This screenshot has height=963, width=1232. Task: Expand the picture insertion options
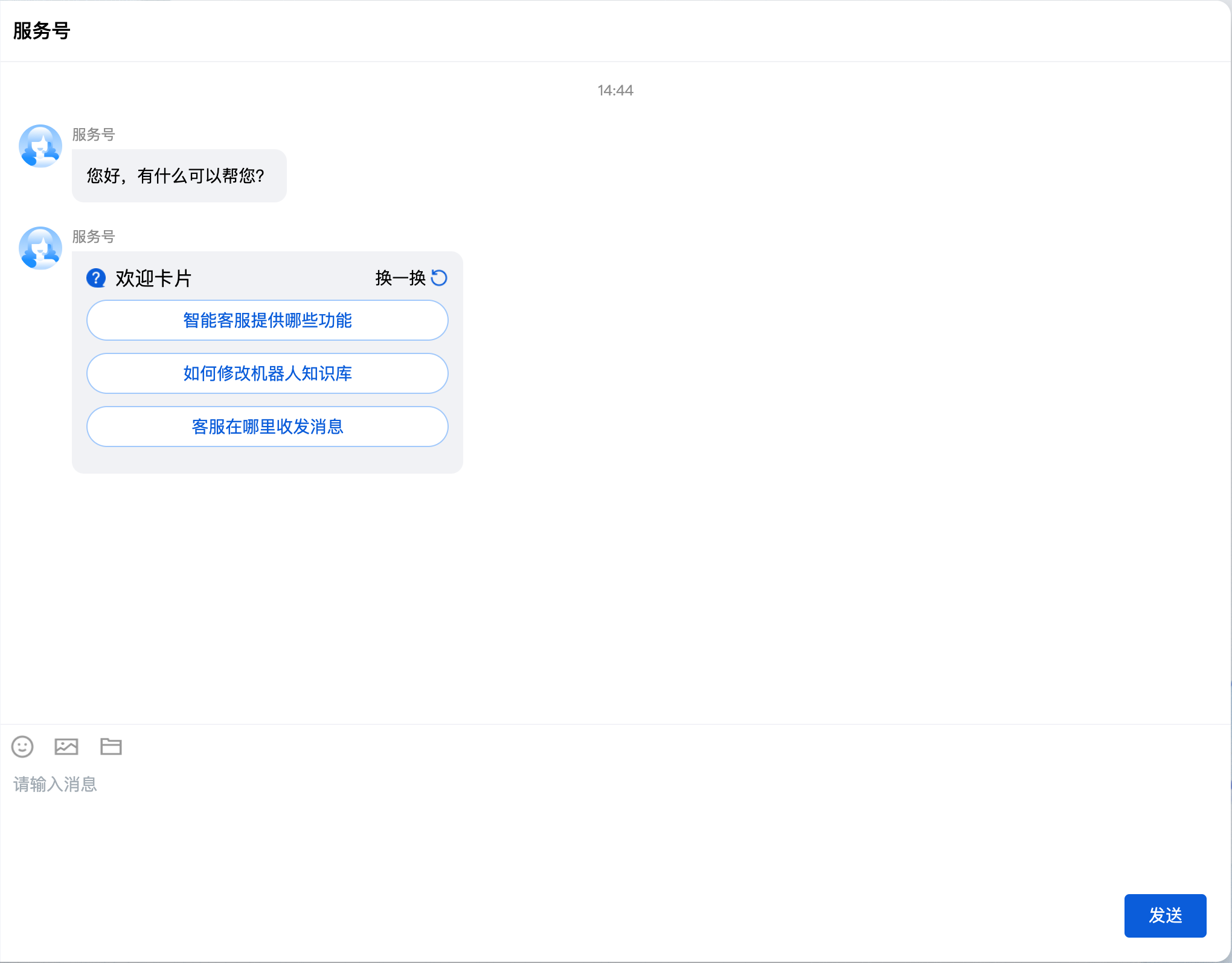click(66, 747)
